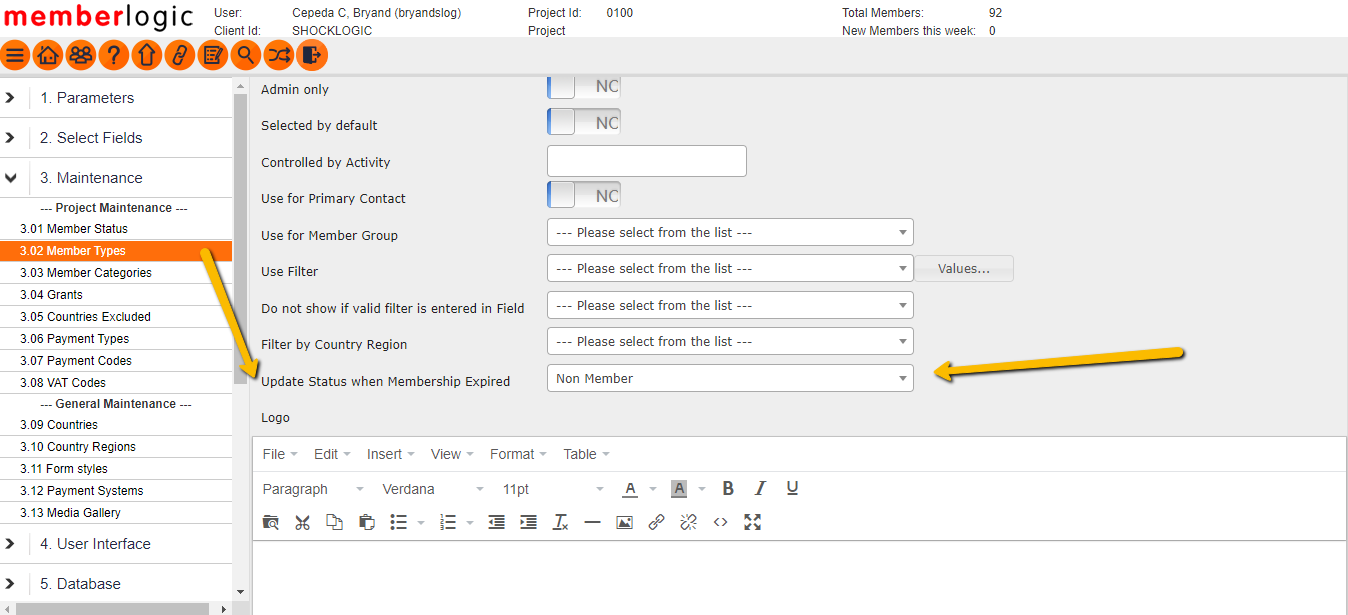Toggle editor fullscreen mode
1348x615 pixels.
pos(752,522)
